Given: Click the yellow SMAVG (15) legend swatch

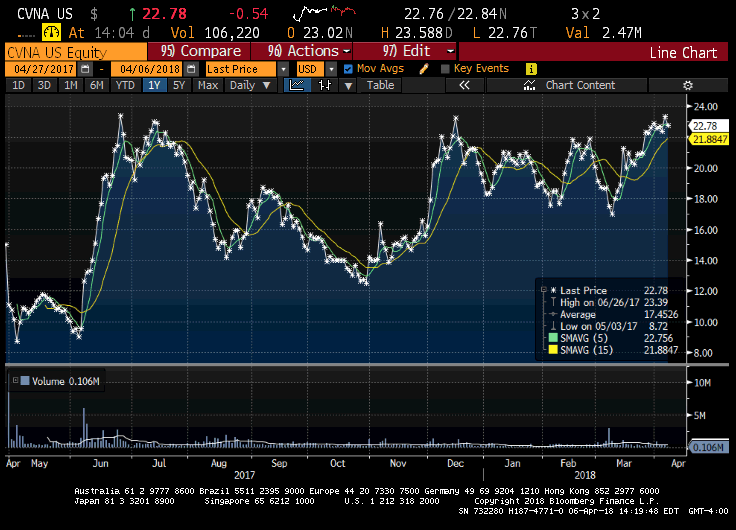Looking at the screenshot, I should (553, 350).
